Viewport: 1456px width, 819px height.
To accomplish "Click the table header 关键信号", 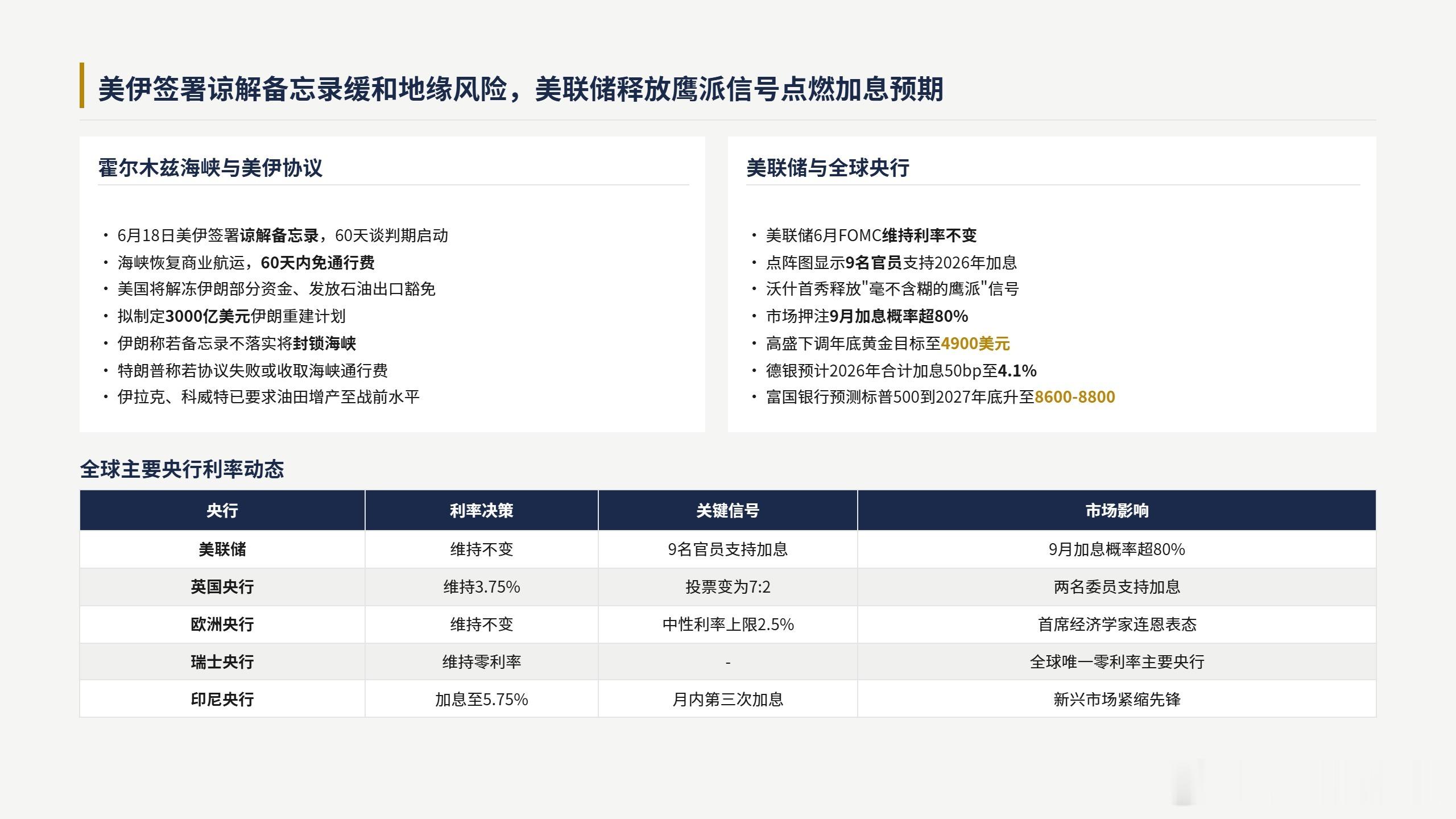I will 728,511.
